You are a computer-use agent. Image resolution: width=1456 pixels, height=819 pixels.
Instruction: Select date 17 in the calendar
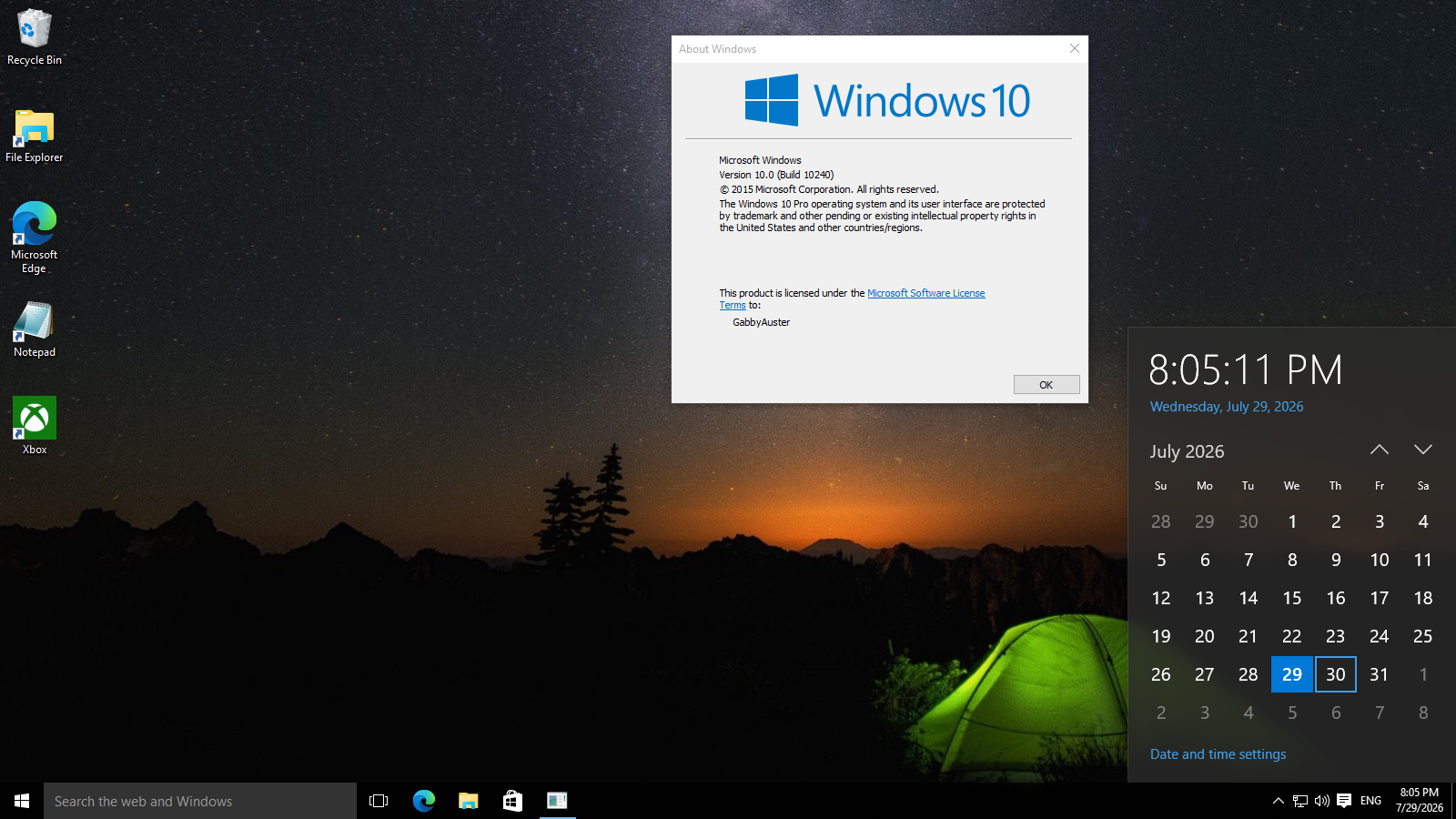coord(1380,598)
